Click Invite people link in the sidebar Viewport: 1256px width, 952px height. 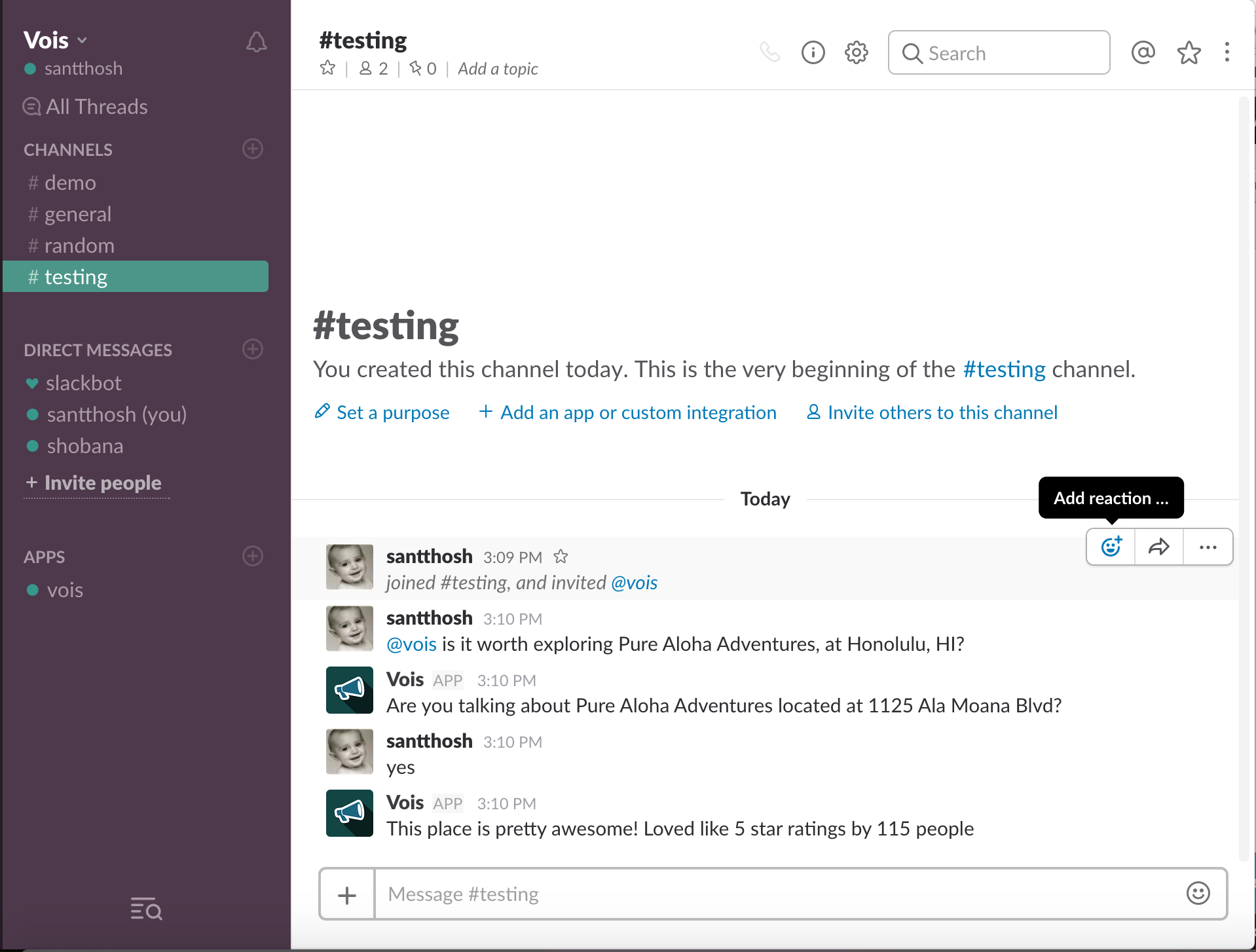96,483
